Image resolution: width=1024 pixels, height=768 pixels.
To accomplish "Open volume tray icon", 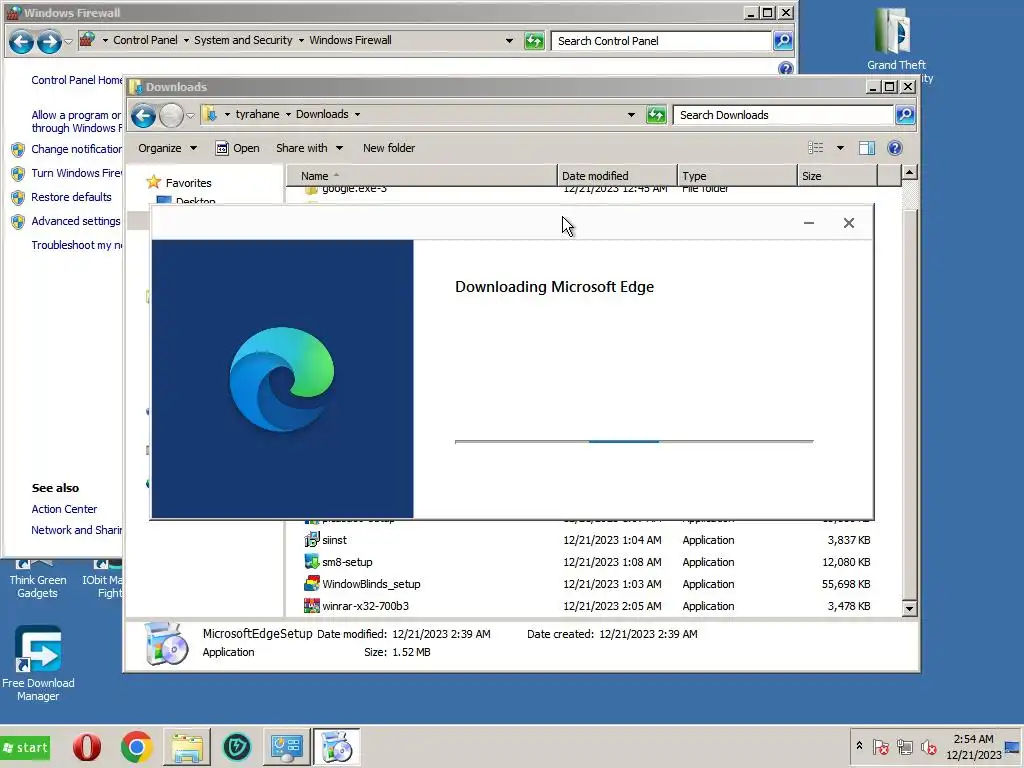I will (x=928, y=747).
